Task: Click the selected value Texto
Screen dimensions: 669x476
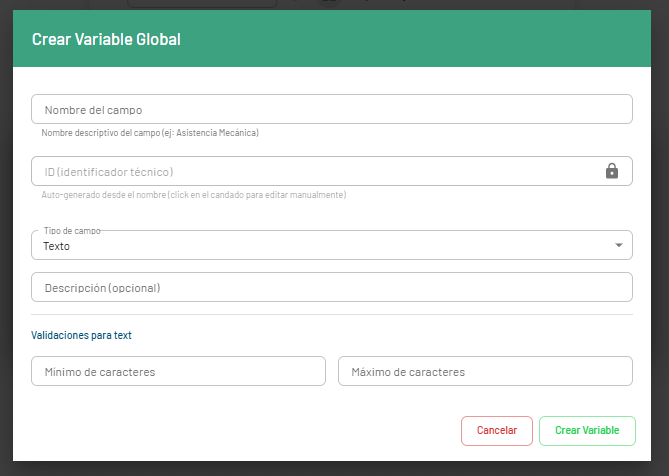Action: coord(57,246)
